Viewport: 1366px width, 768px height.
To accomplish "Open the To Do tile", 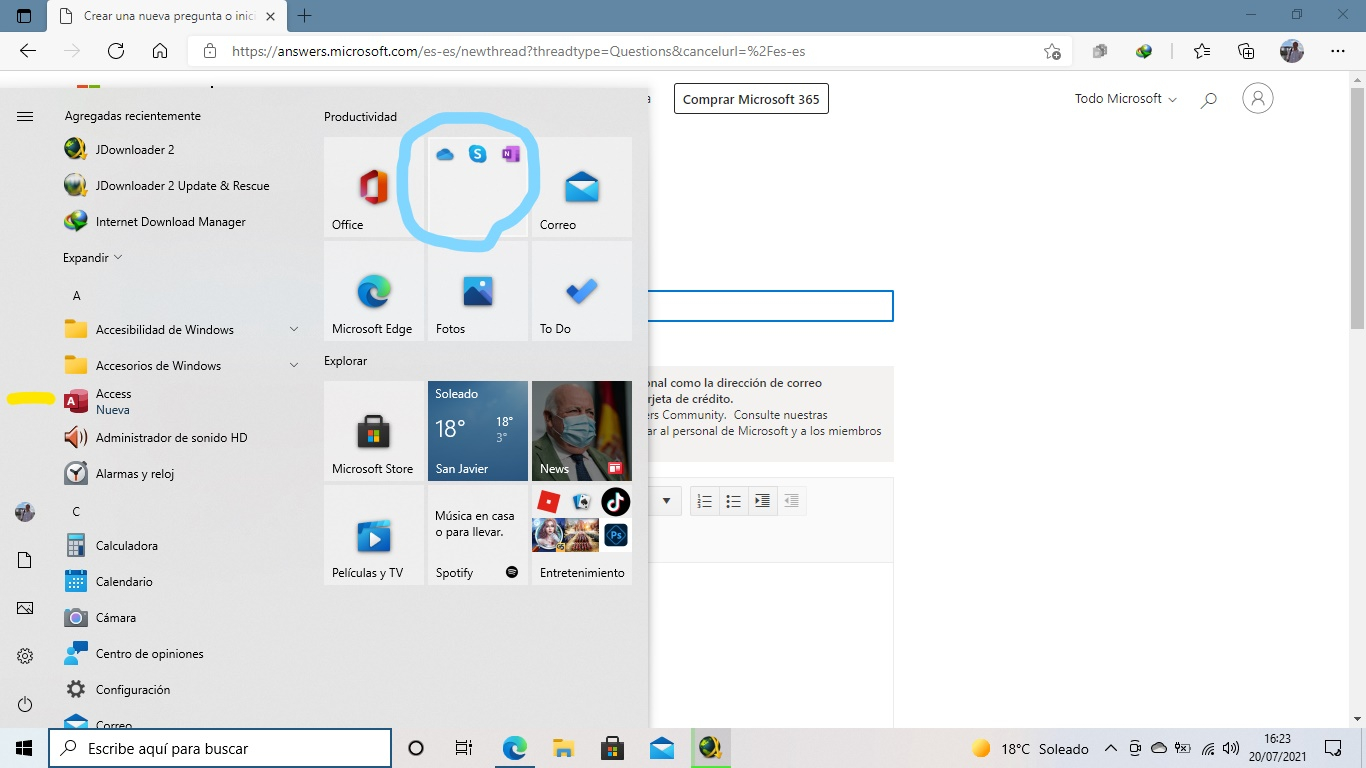I will click(582, 291).
